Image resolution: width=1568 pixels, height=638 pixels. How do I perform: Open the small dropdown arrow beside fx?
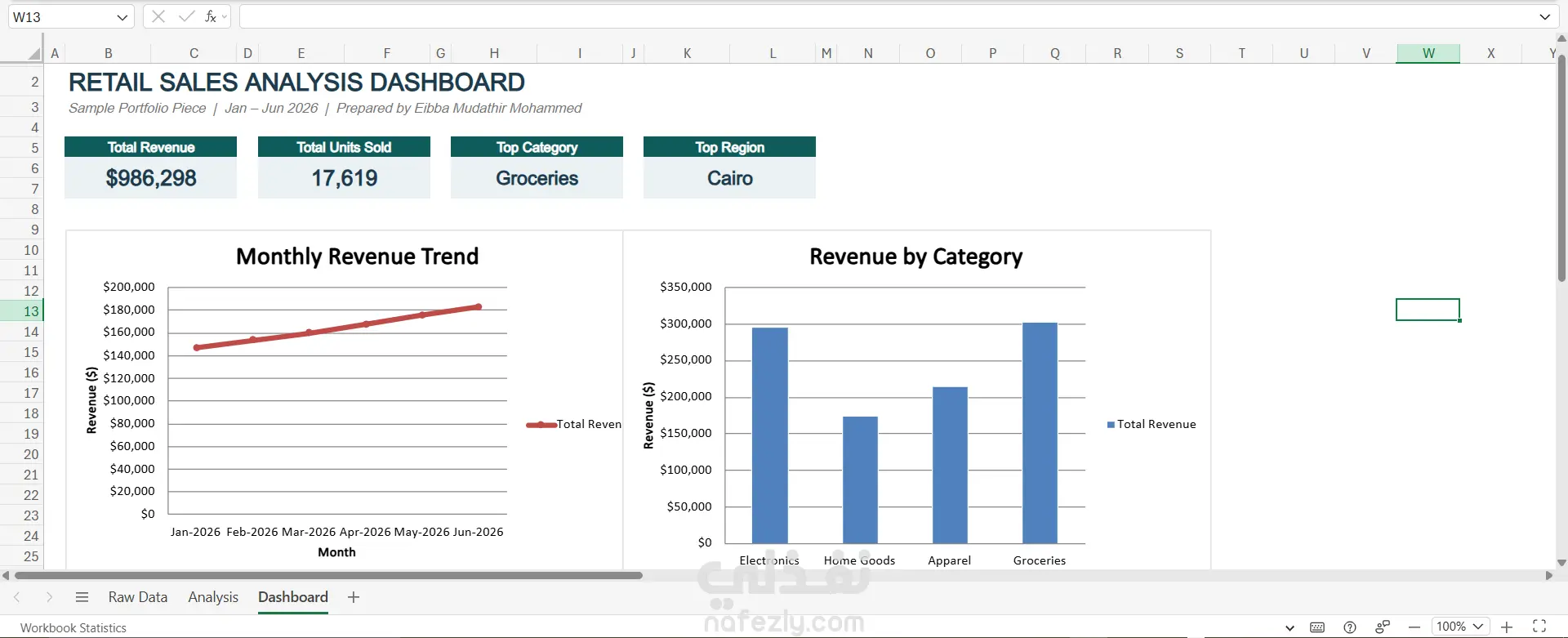[x=225, y=16]
